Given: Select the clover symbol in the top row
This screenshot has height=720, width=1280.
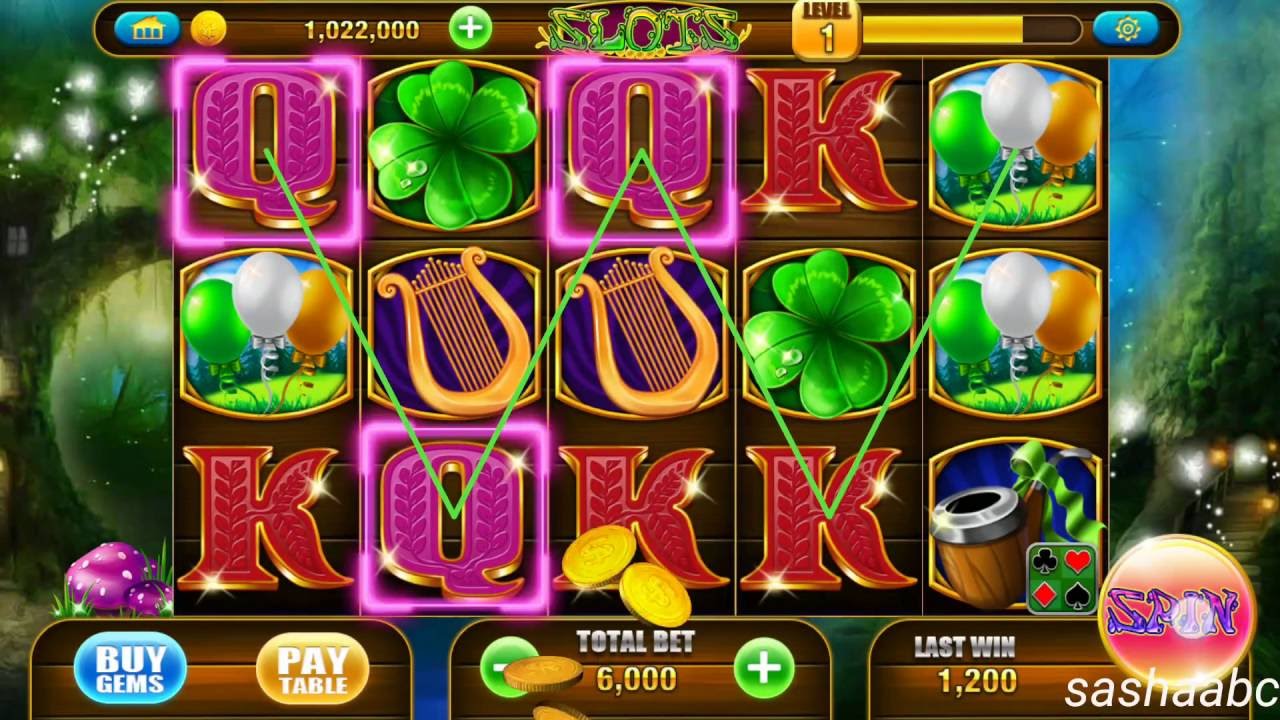Looking at the screenshot, I should 453,146.
